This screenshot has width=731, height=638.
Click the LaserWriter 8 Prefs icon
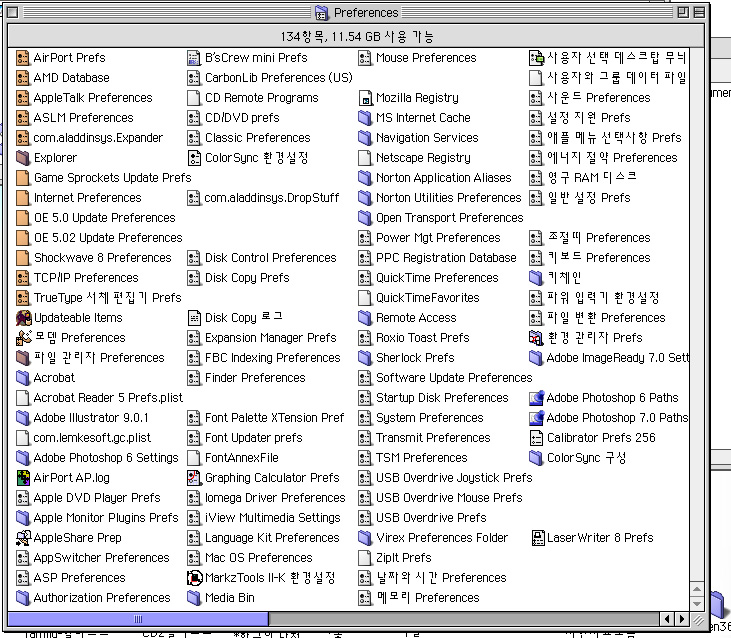pyautogui.click(x=537, y=538)
